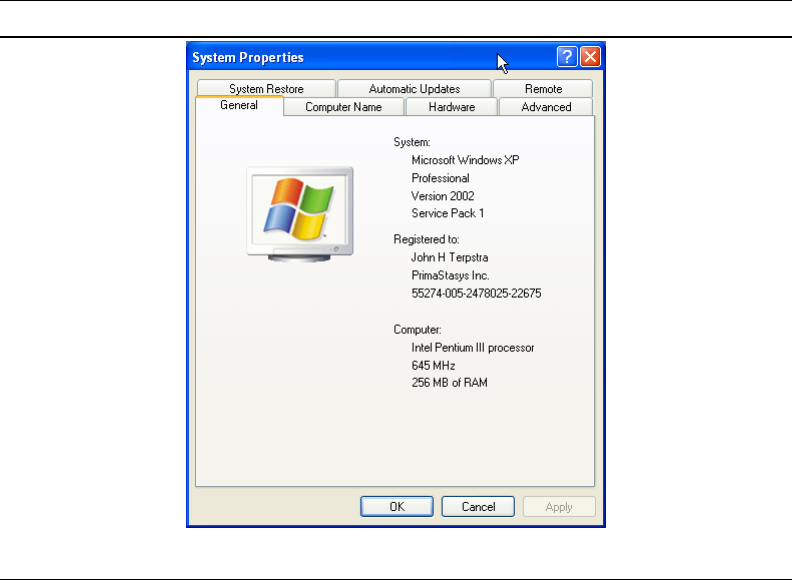The width and height of the screenshot is (792, 580).
Task: Click 'Intel Pentium III processor' text
Action: 472,348
